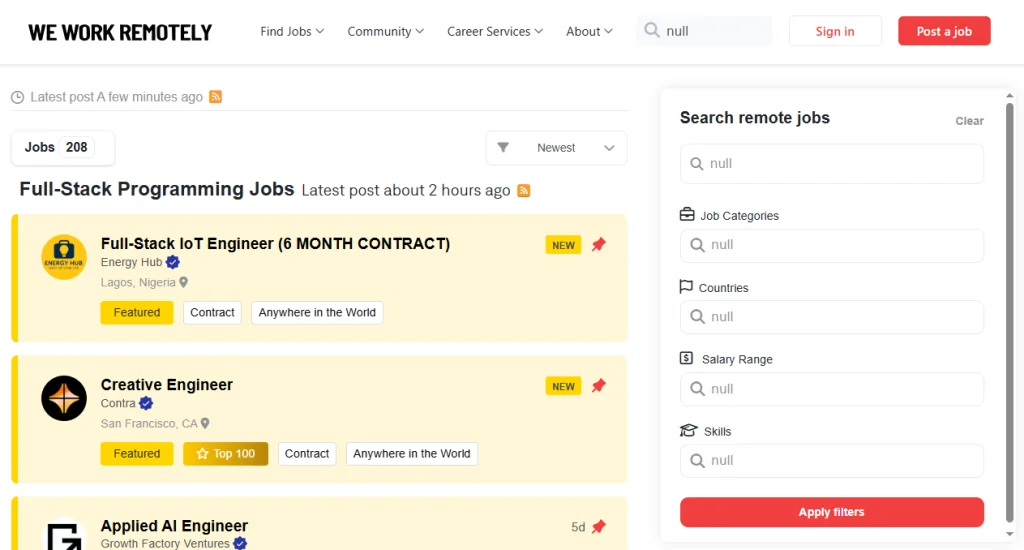Open the RSS feed icon beside Latest post
The height and width of the screenshot is (550, 1024).
(216, 97)
